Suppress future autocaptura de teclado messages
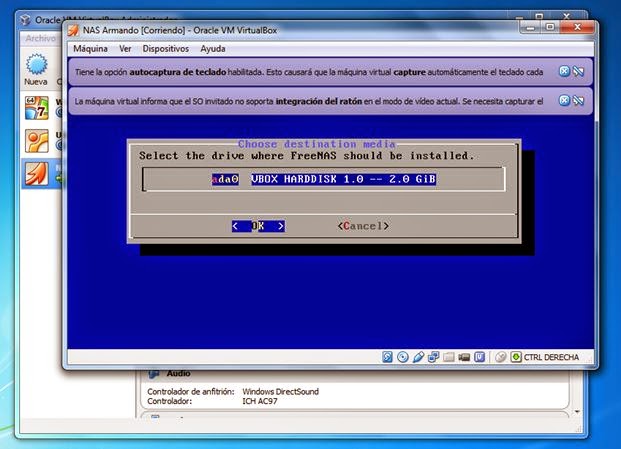The image size is (621, 449). (x=579, y=71)
